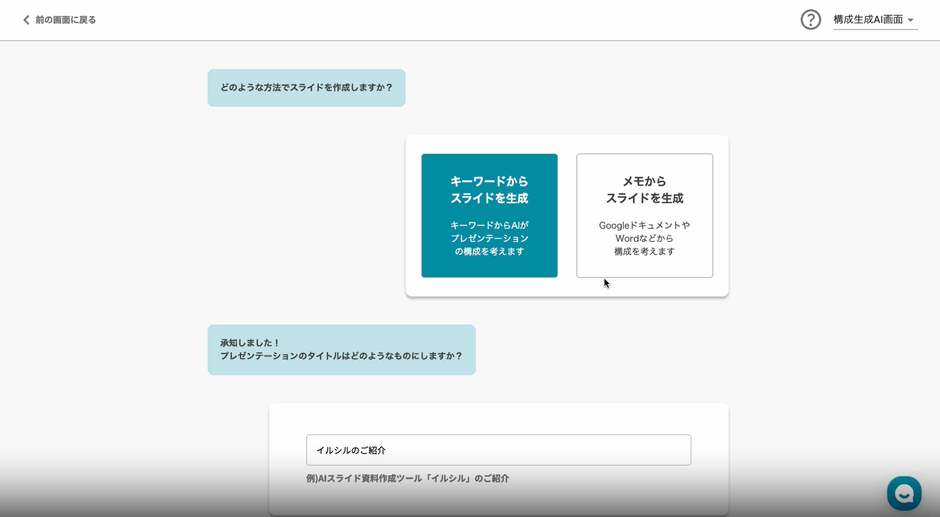Screen dimensions: 940x517
Task: Select the white メモからスライドを生成 card
Action: click(644, 215)
